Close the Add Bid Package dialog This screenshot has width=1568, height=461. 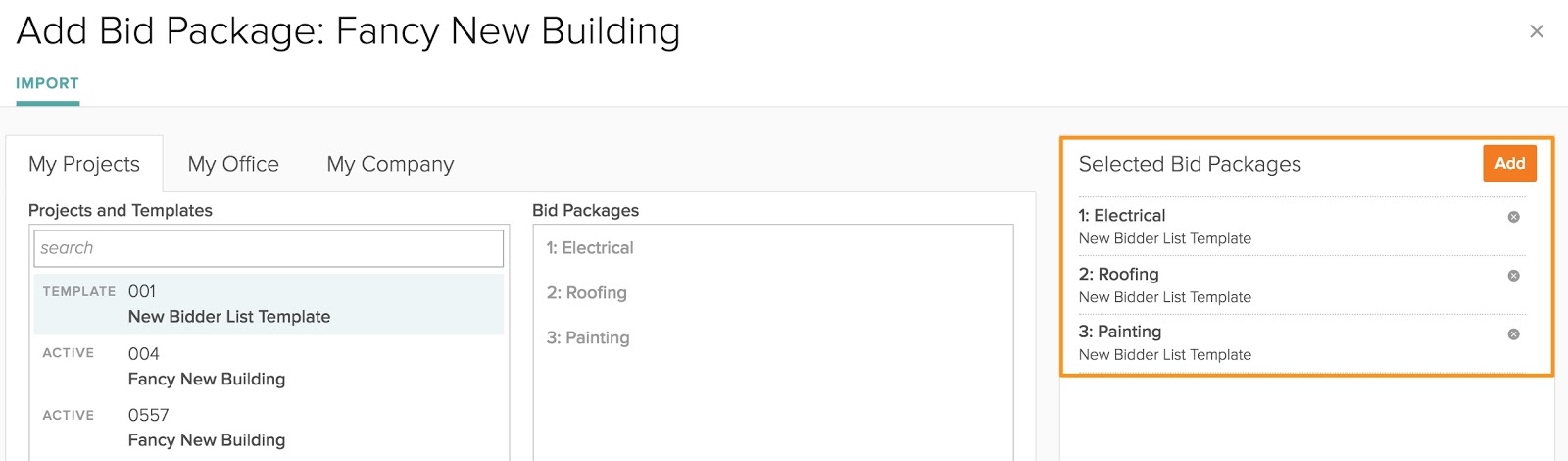(1537, 31)
